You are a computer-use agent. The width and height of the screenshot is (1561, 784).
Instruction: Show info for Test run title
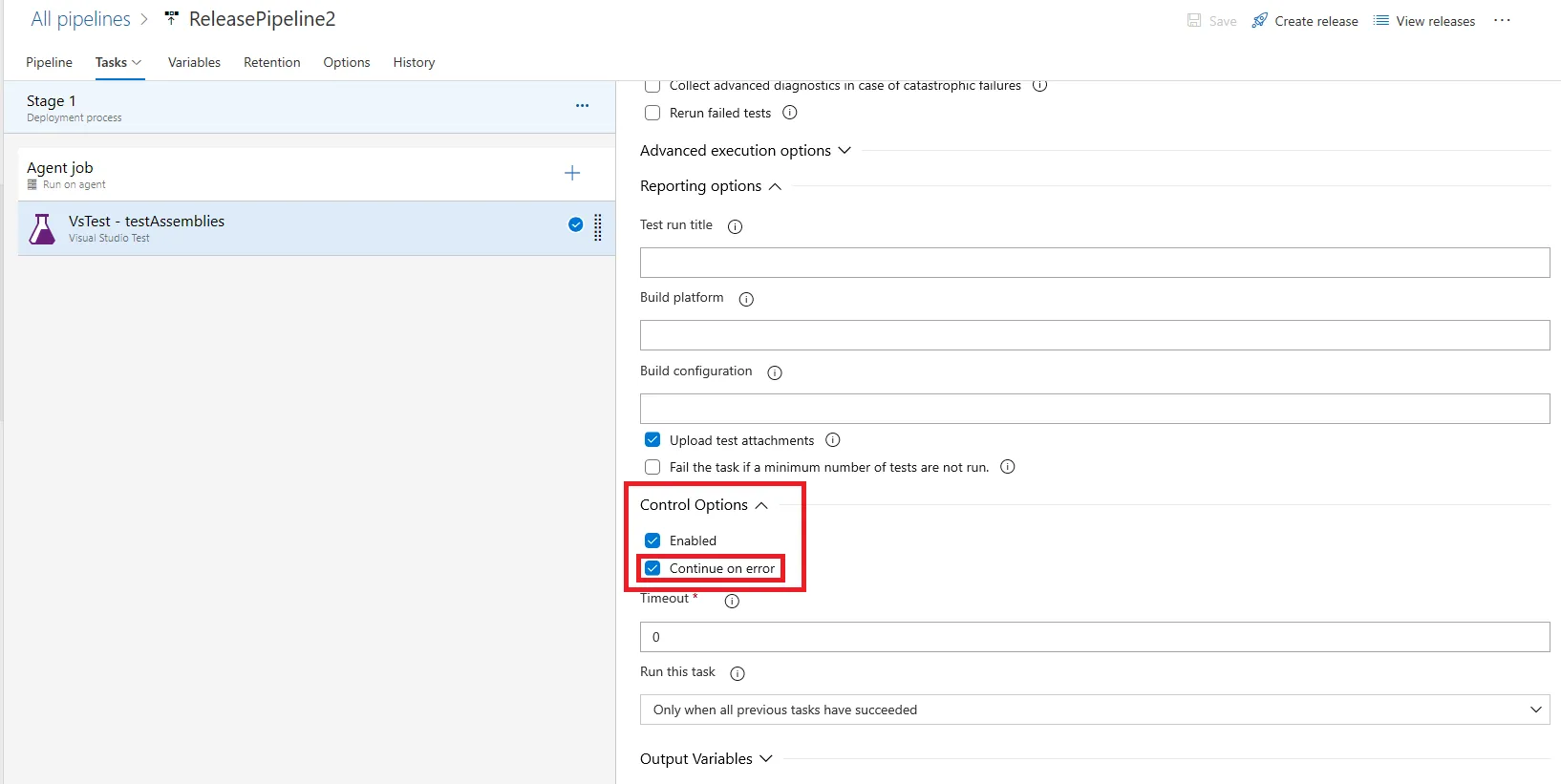735,226
